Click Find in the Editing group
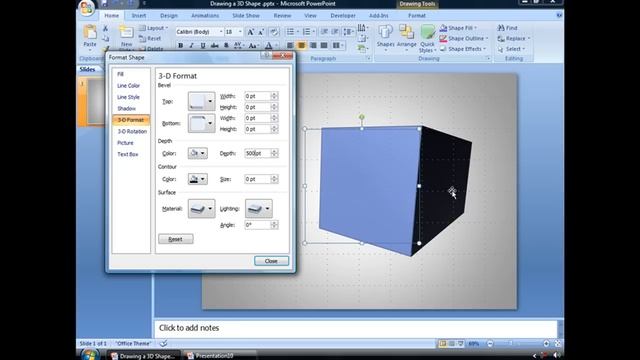Image resolution: width=640 pixels, height=360 pixels. [507, 28]
